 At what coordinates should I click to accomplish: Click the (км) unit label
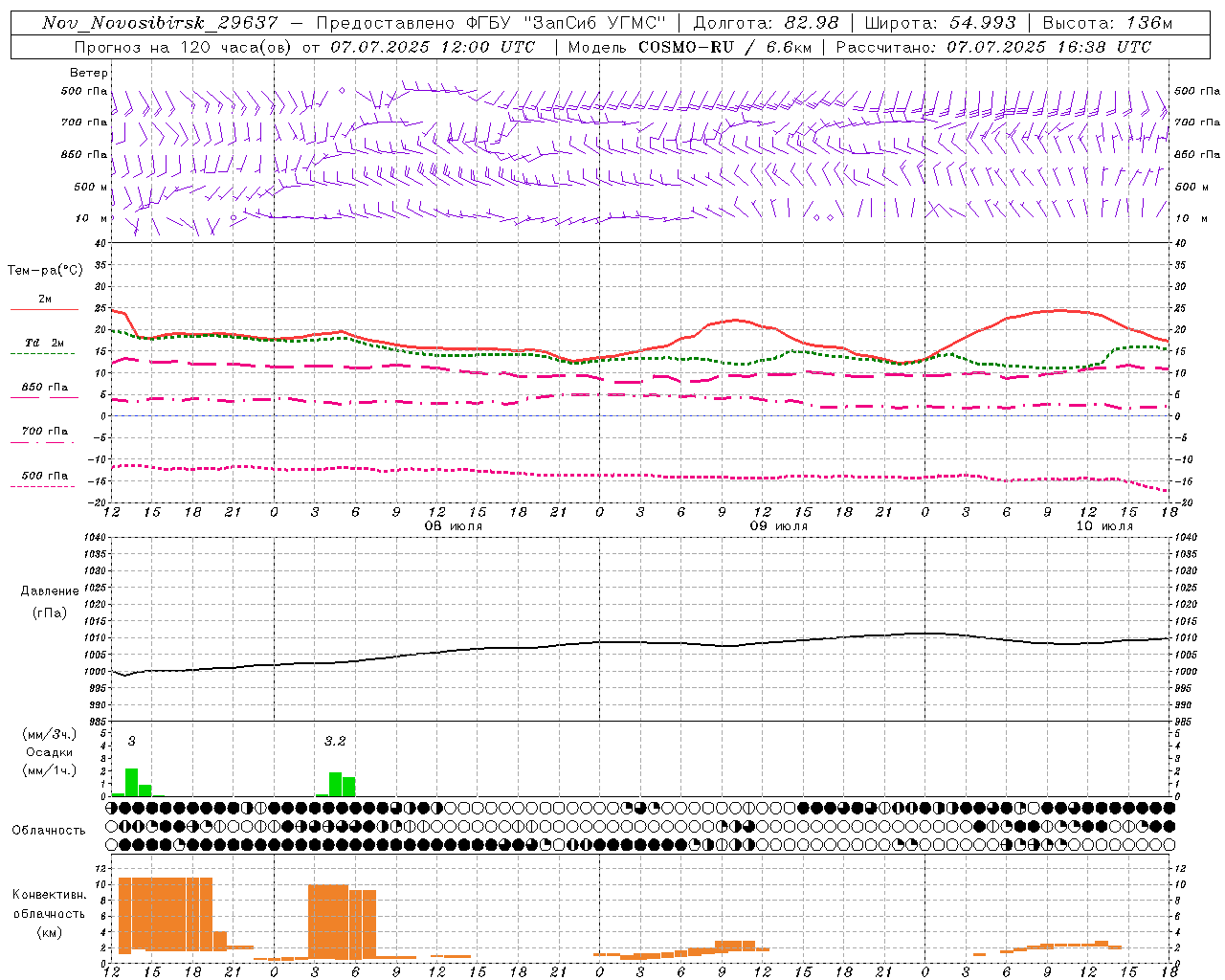(50, 932)
